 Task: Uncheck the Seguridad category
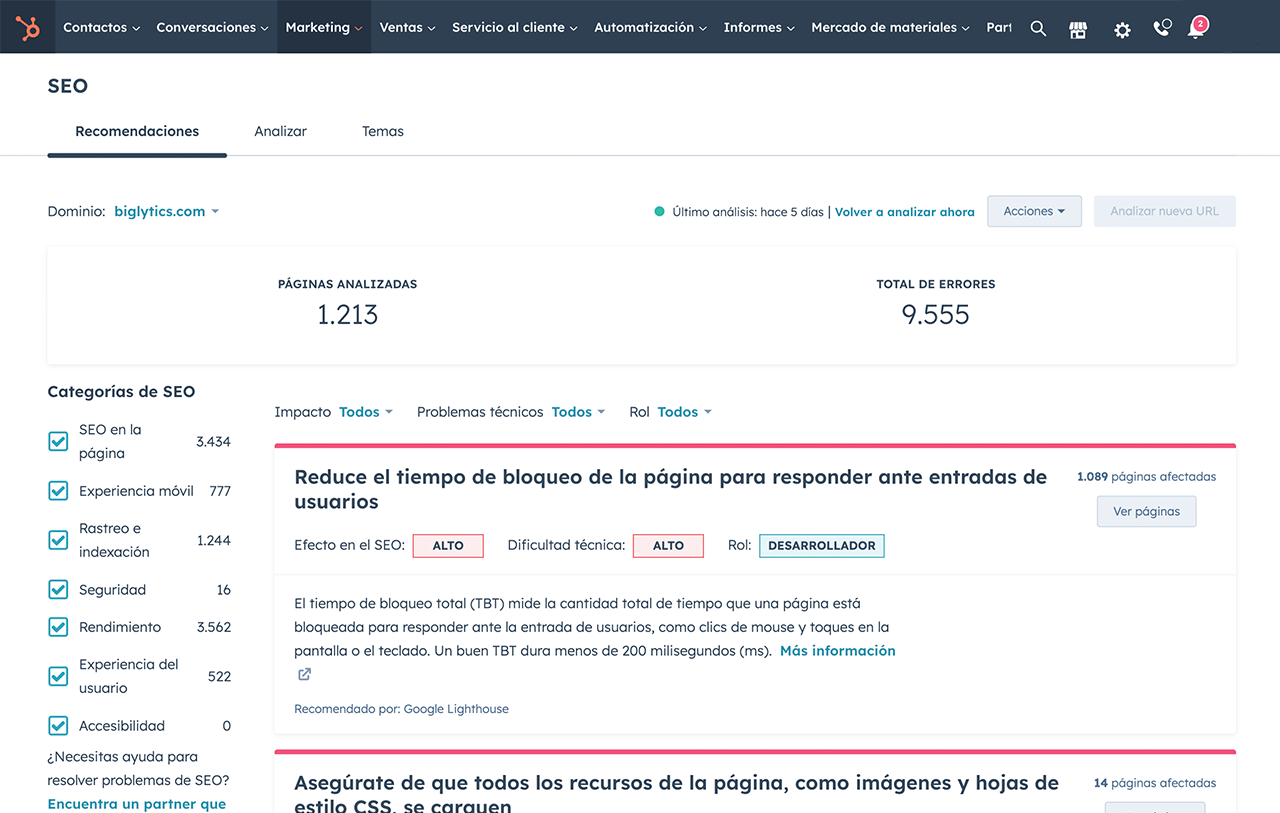click(58, 590)
